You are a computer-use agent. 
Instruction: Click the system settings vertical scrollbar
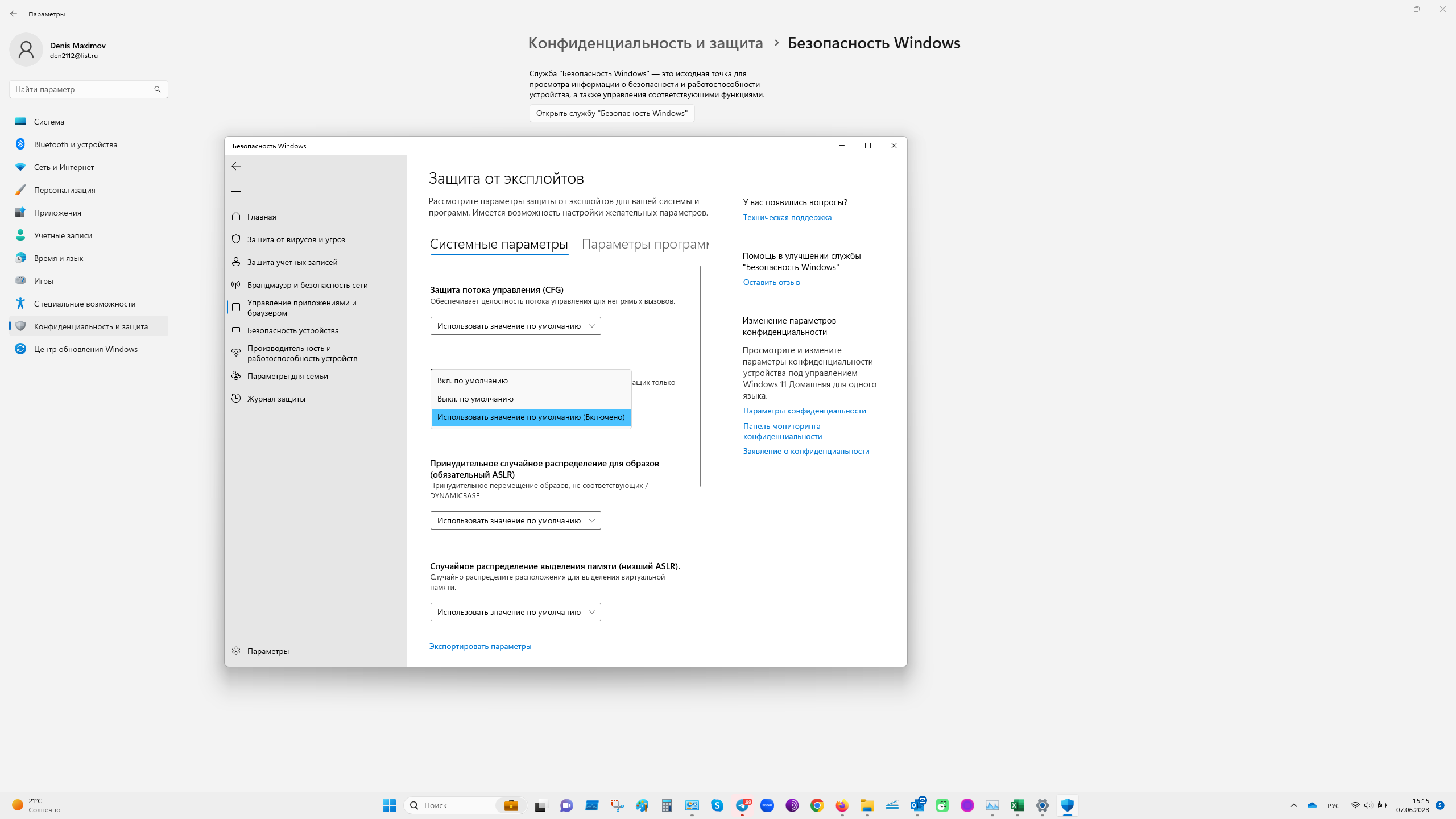point(701,375)
